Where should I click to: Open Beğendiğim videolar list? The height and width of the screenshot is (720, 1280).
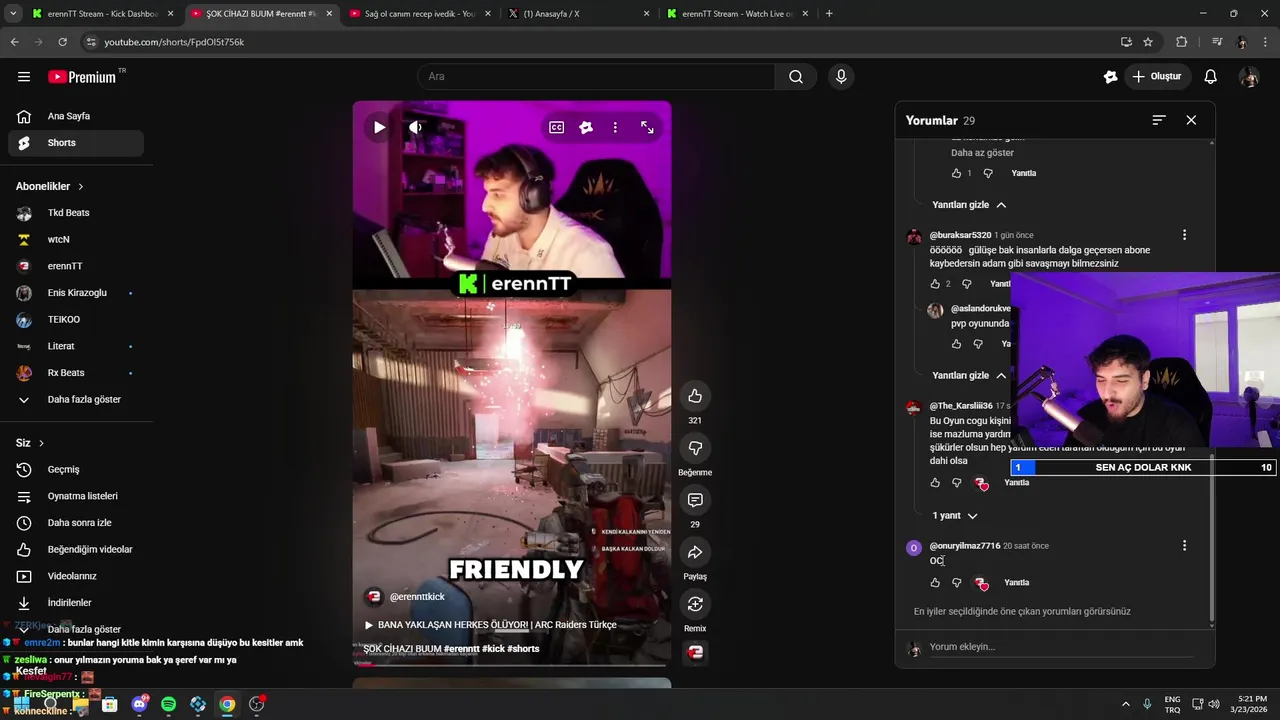pyautogui.click(x=76, y=550)
